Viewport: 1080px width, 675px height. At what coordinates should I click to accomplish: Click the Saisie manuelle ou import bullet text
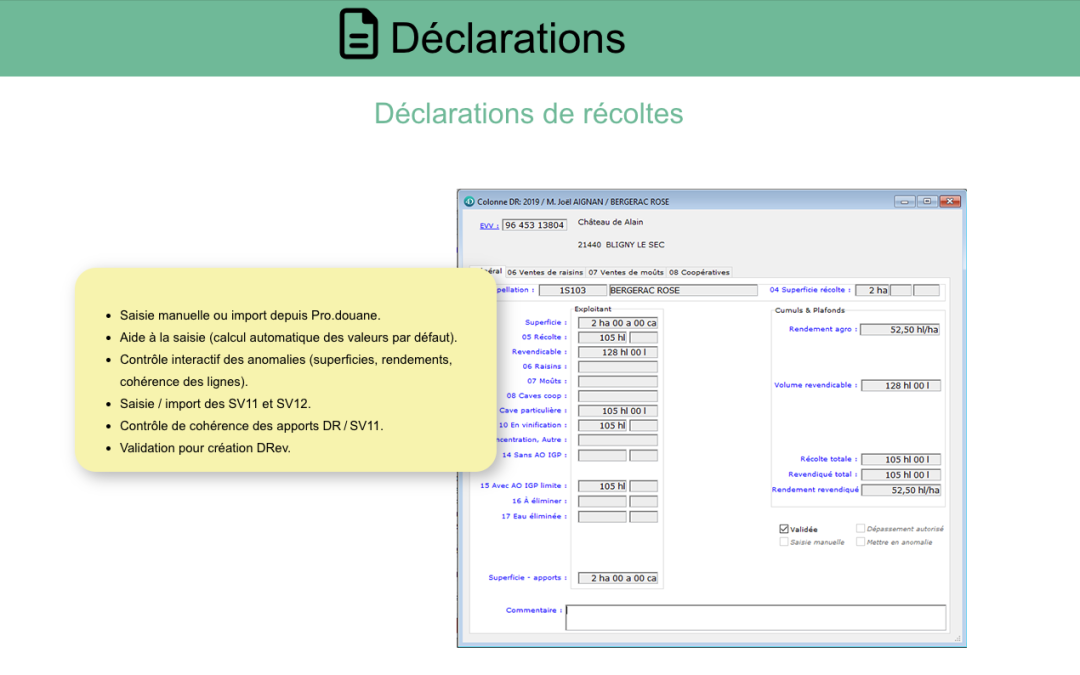[250, 315]
